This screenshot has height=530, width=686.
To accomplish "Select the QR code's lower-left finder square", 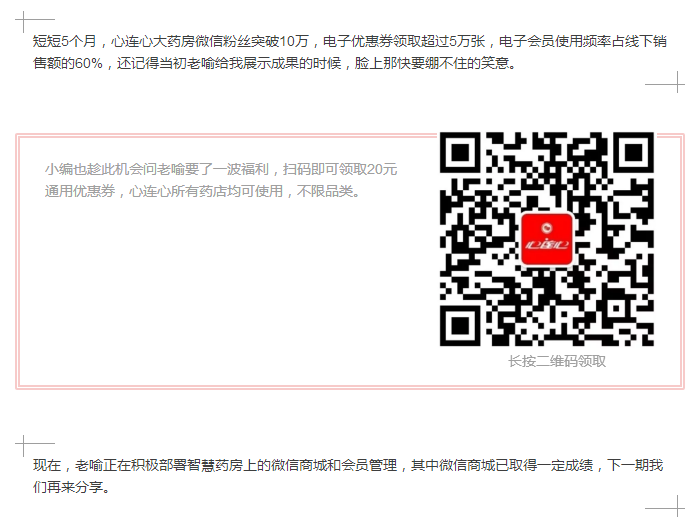I will (460, 326).
